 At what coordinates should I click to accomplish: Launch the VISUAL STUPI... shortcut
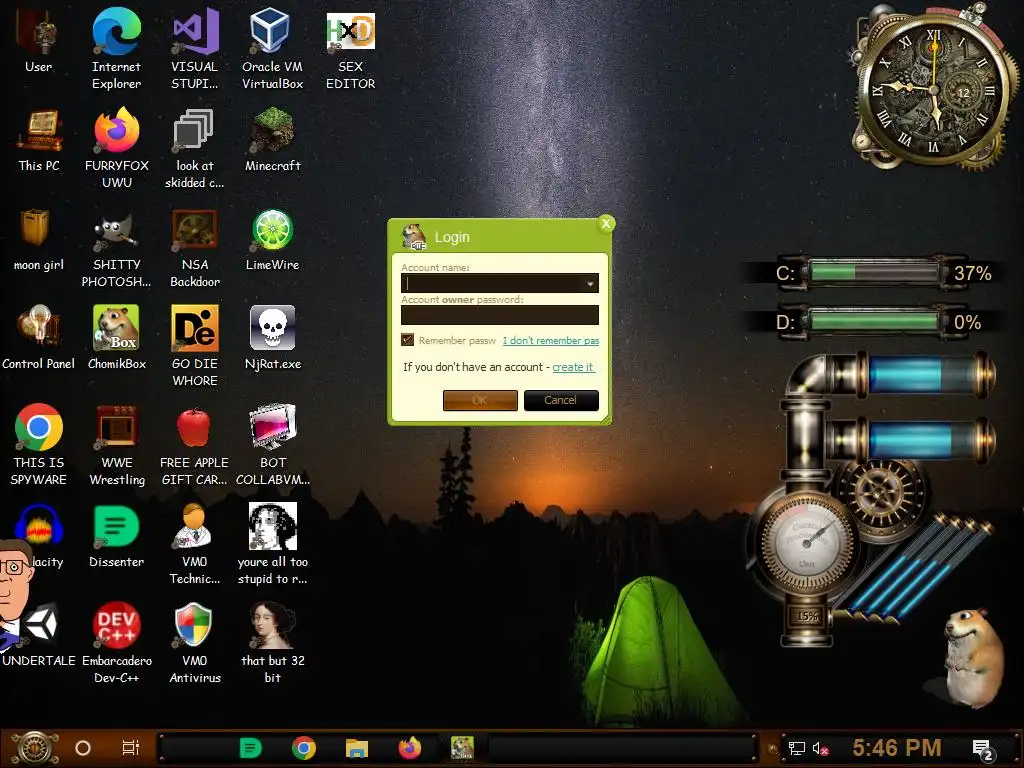point(195,48)
